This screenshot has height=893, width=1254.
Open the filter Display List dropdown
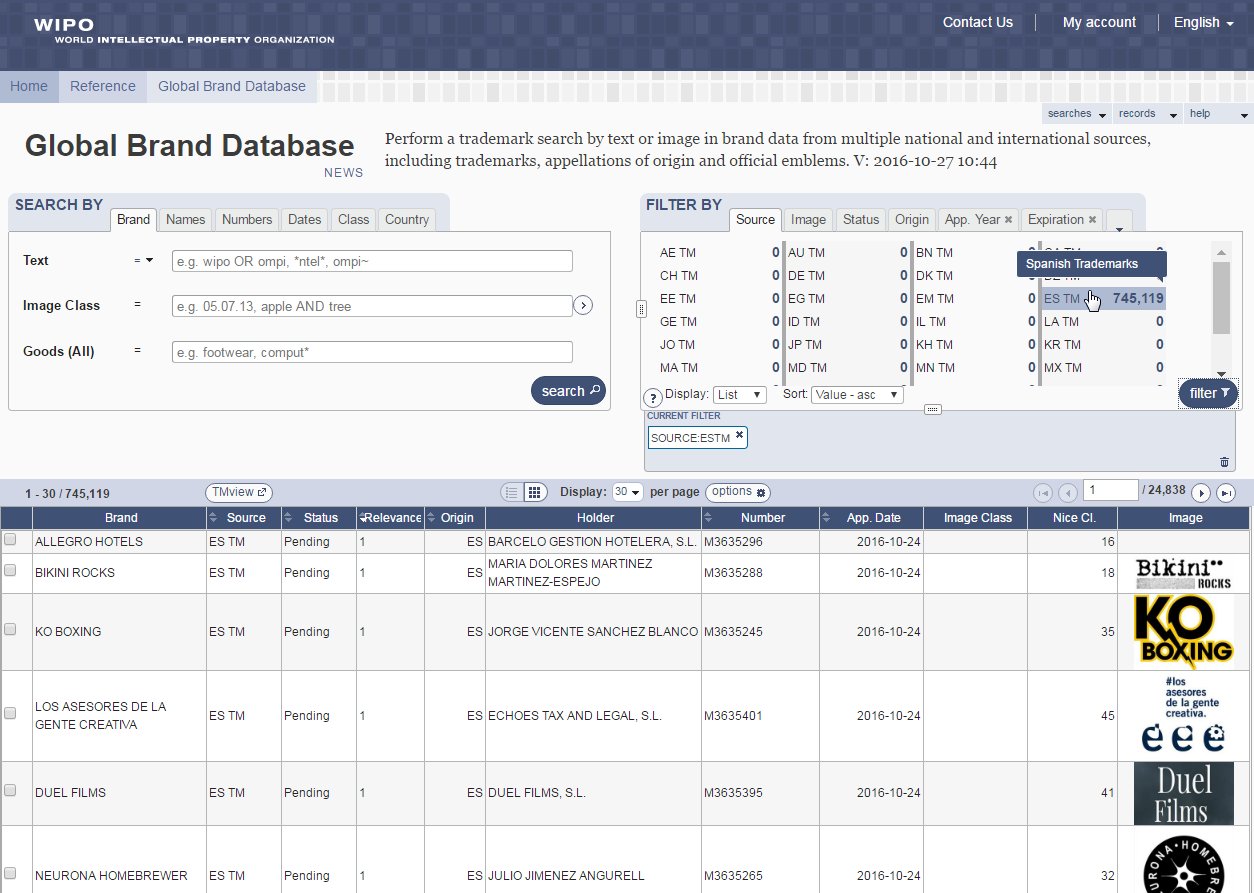[x=740, y=395]
